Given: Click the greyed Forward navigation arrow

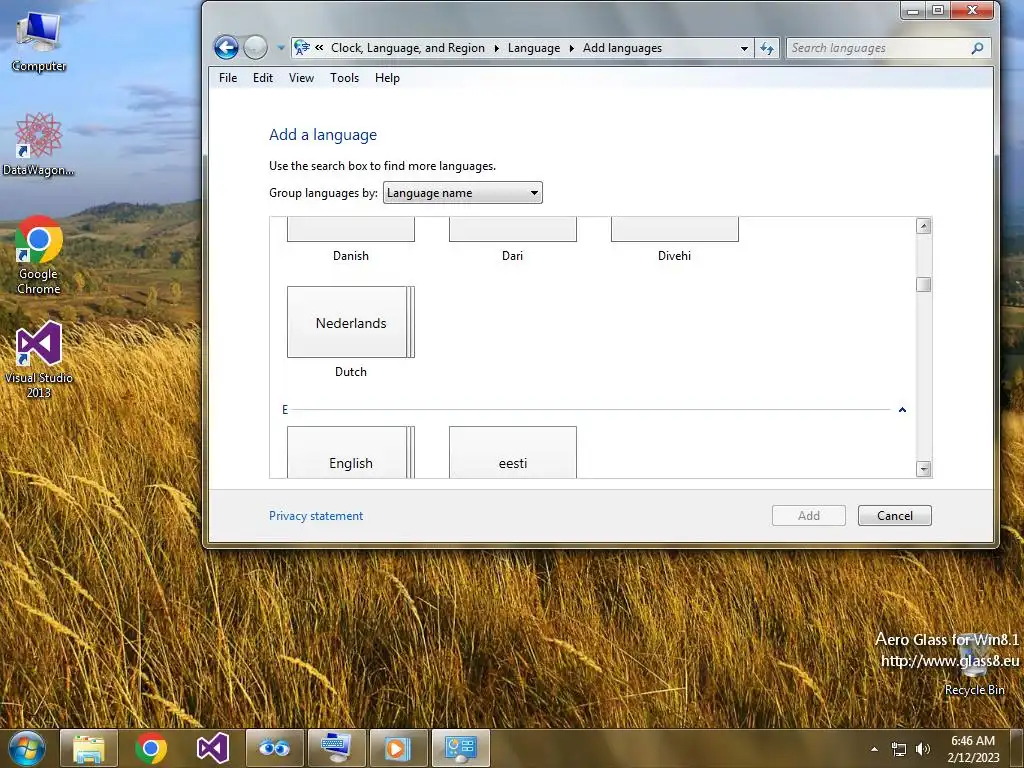Looking at the screenshot, I should click(x=255, y=47).
